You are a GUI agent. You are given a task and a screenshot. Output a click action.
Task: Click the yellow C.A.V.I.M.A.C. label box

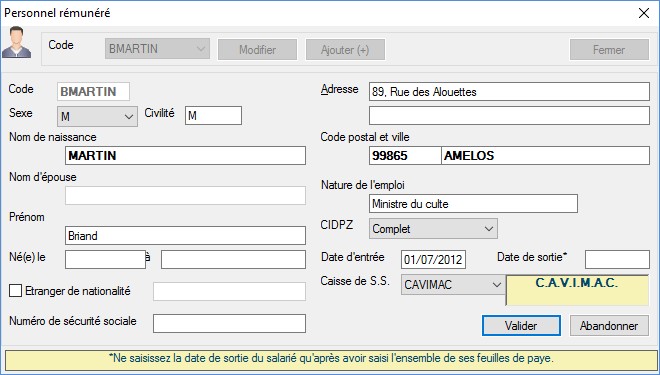(577, 290)
